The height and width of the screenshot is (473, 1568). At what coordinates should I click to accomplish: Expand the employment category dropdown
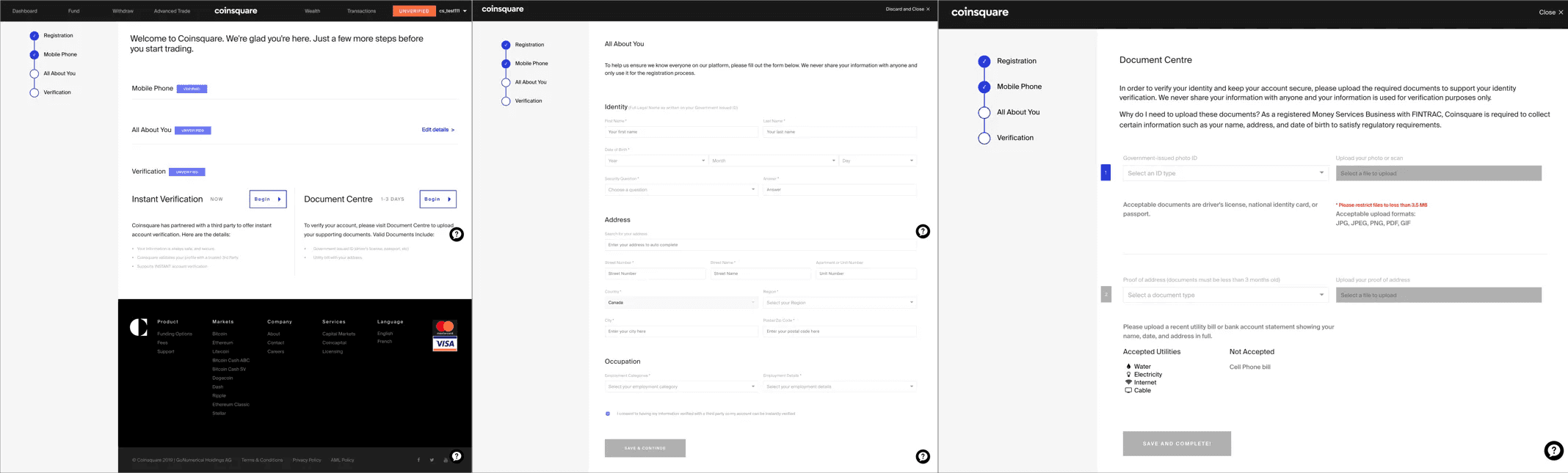pyautogui.click(x=680, y=387)
